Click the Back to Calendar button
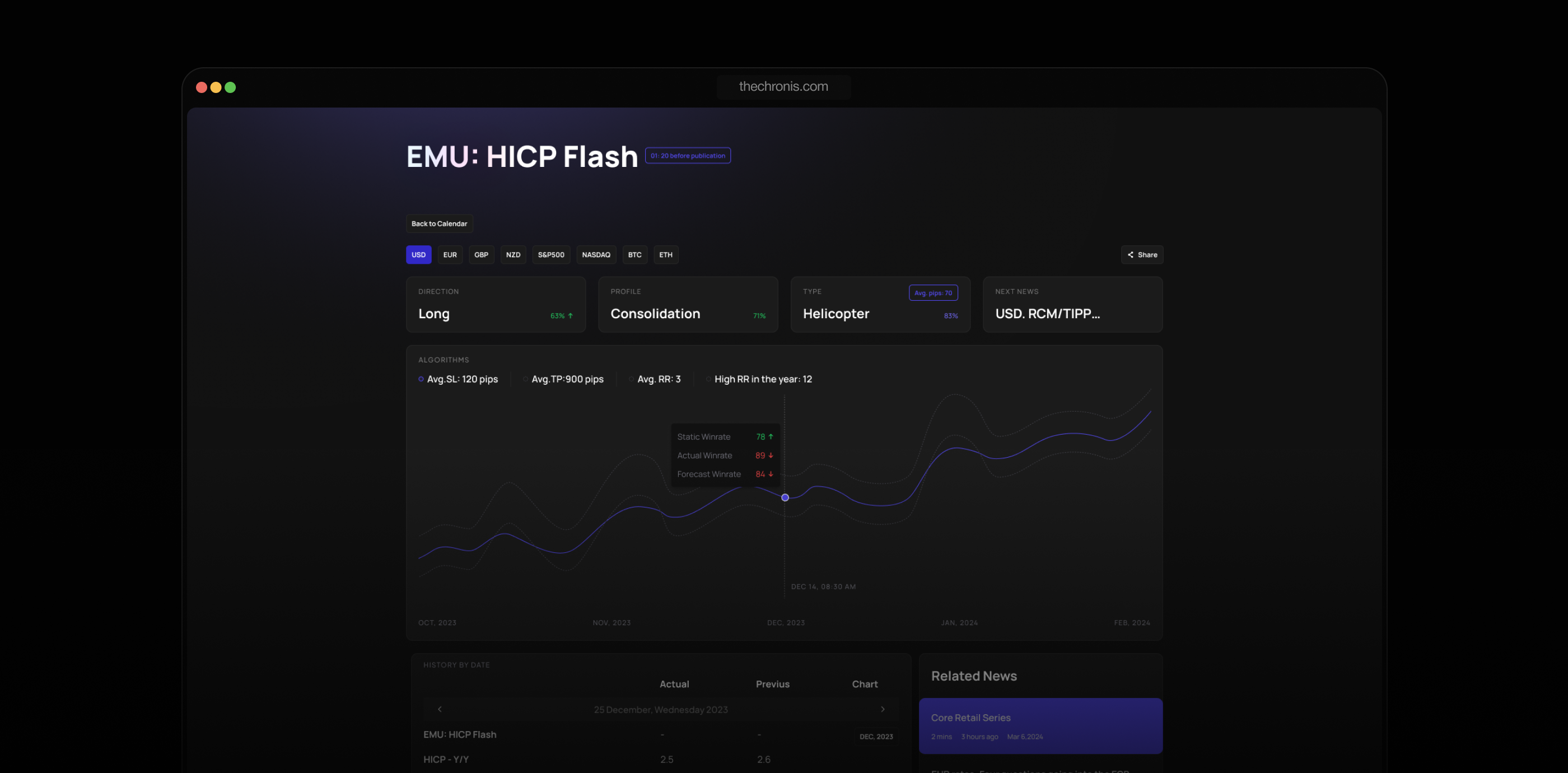Screen dimensions: 1568x773 pos(440,224)
